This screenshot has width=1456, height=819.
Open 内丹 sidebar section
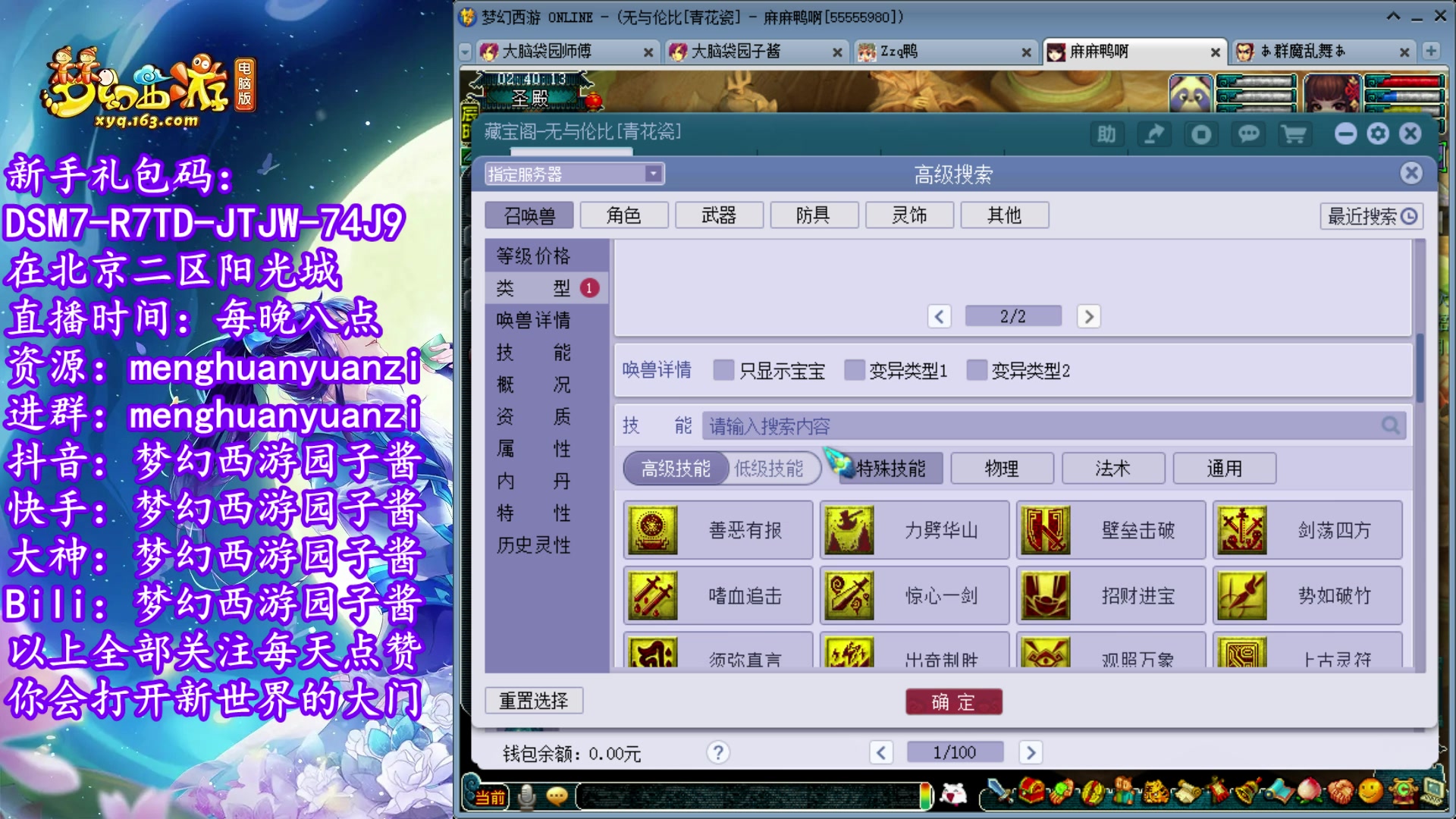click(x=547, y=481)
